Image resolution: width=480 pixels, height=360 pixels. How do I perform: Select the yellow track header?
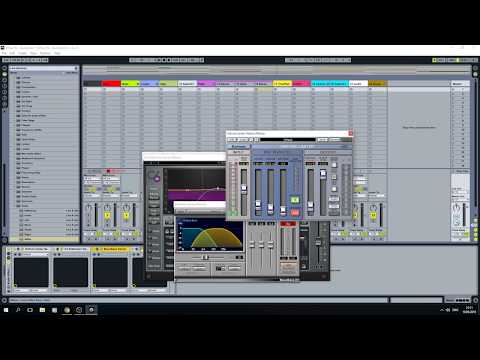click(x=282, y=83)
